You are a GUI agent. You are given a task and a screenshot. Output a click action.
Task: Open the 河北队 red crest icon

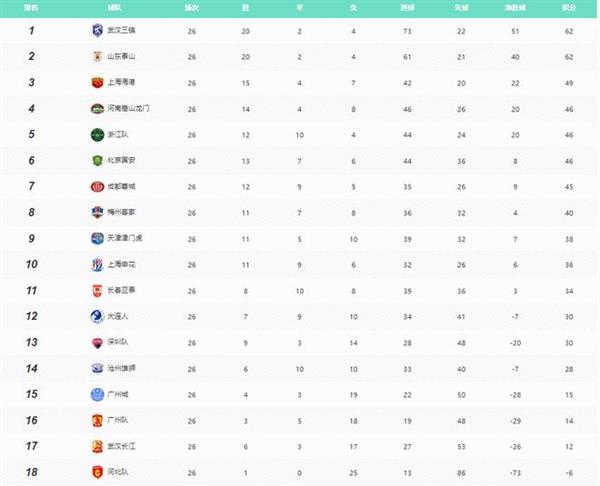coord(98,472)
